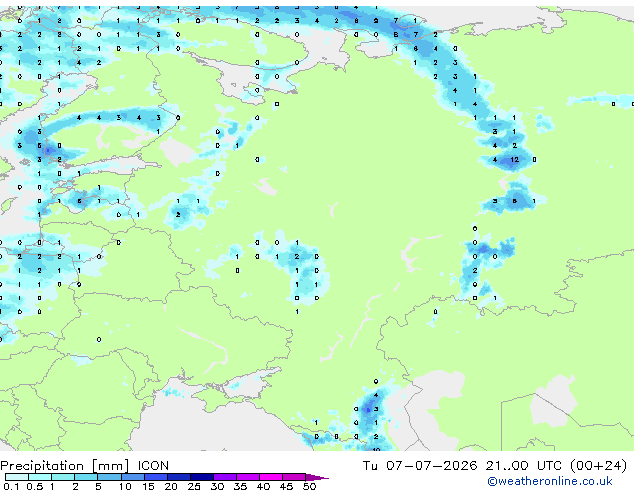The height and width of the screenshot is (490, 634).
Task: Click the Precipitation [mm] title text
Action: pyautogui.click(x=65, y=466)
